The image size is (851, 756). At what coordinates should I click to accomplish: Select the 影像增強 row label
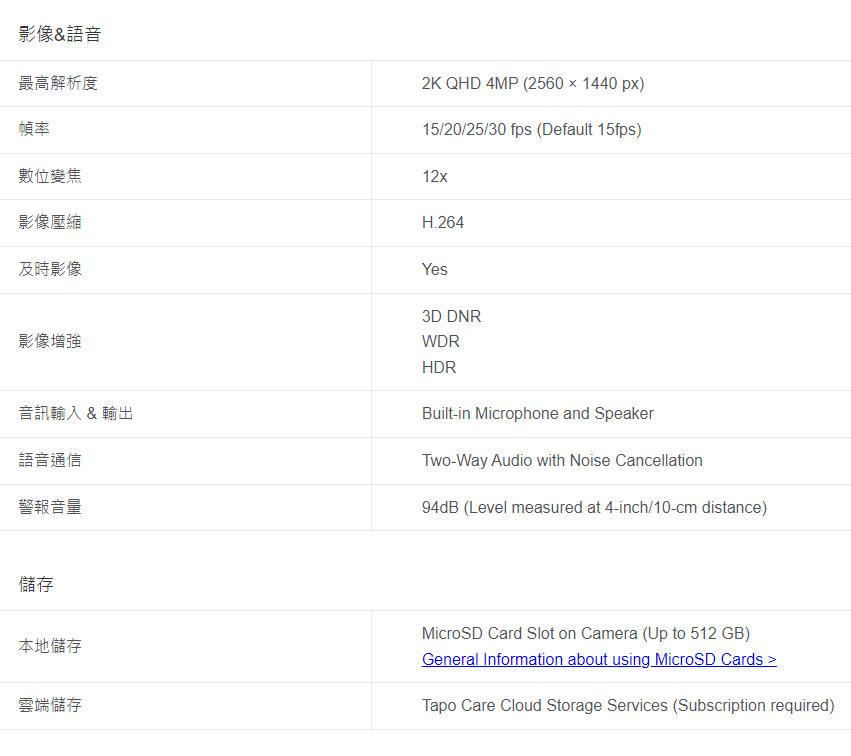(x=50, y=341)
